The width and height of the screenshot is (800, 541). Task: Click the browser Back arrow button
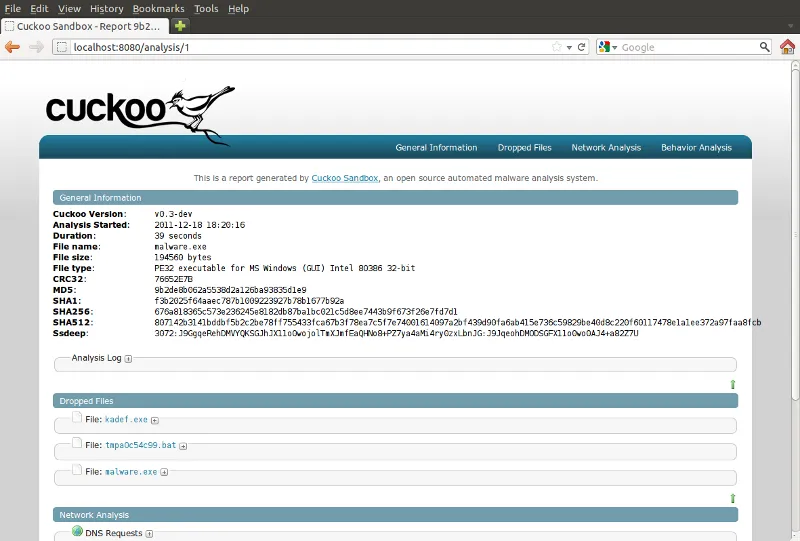click(x=12, y=47)
